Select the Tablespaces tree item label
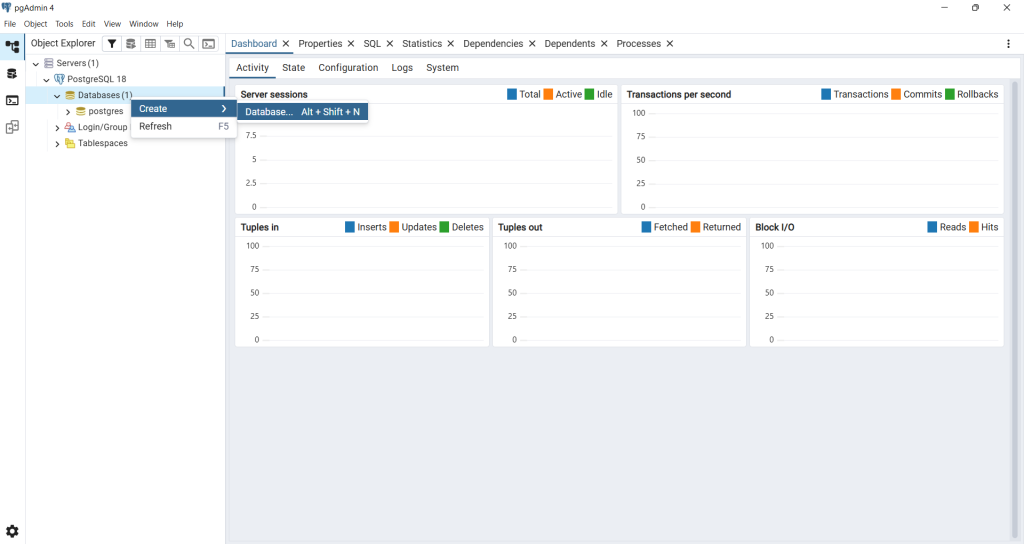The height and width of the screenshot is (544, 1024). pyautogui.click(x=103, y=143)
